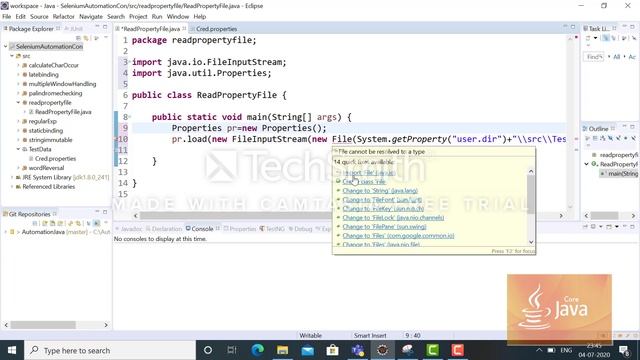The image size is (640, 360).
Task: Select the ReadPropertyFile.java editor tab
Action: pyautogui.click(x=150, y=29)
